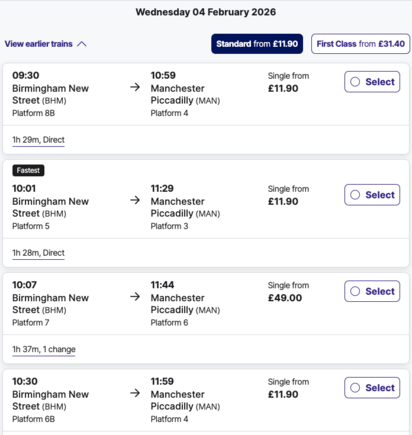This screenshot has height=435, width=412.
Task: Click the £11.90 price of the 09:30 train
Action: (283, 89)
